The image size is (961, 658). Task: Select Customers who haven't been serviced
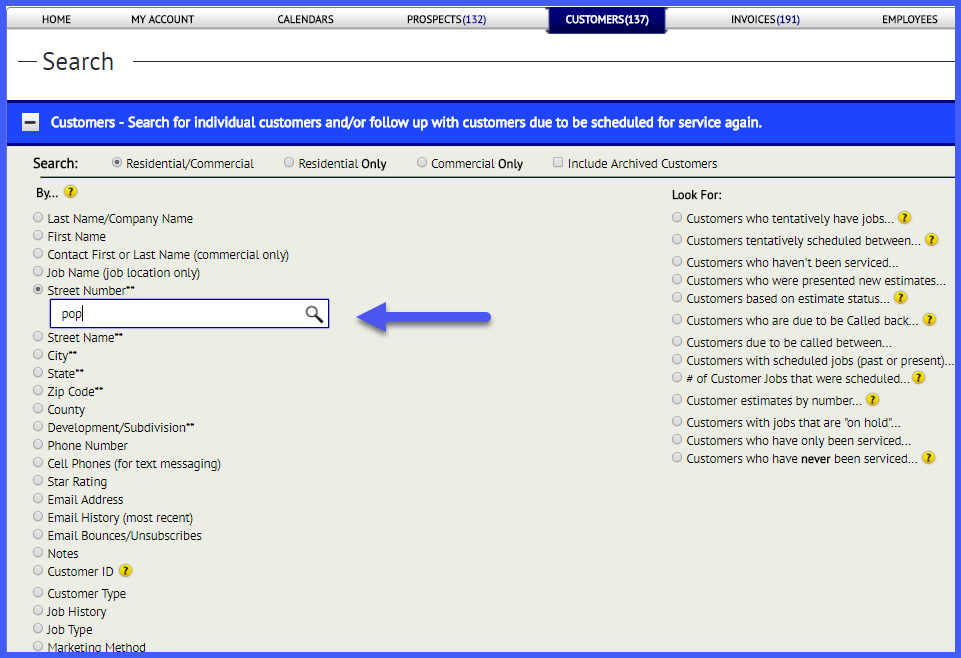(x=677, y=262)
